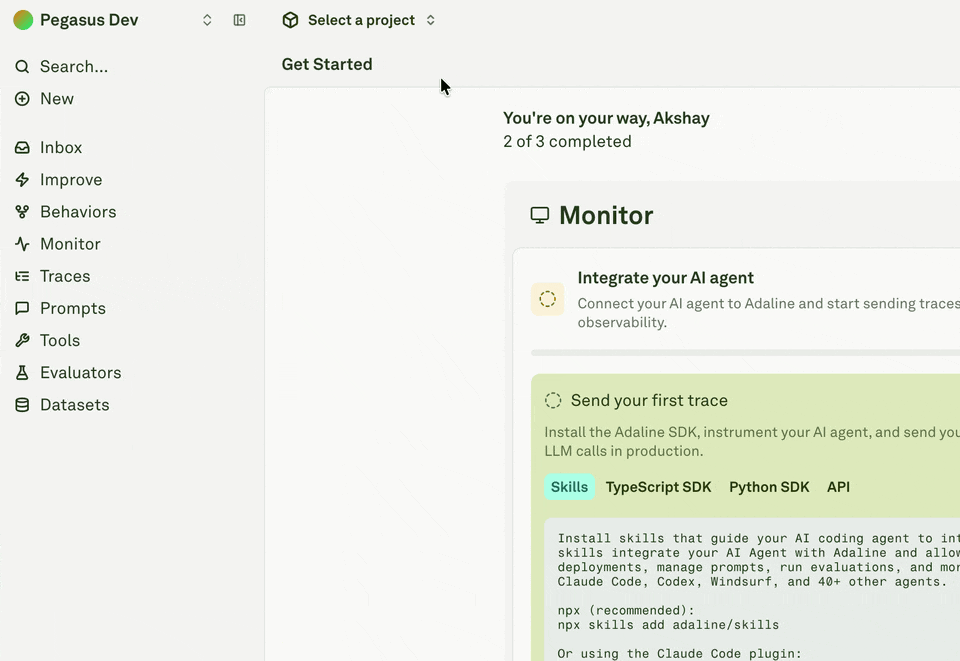Click the monitor screen icon beside Monitor heading
The height and width of the screenshot is (661, 960).
[x=539, y=215]
